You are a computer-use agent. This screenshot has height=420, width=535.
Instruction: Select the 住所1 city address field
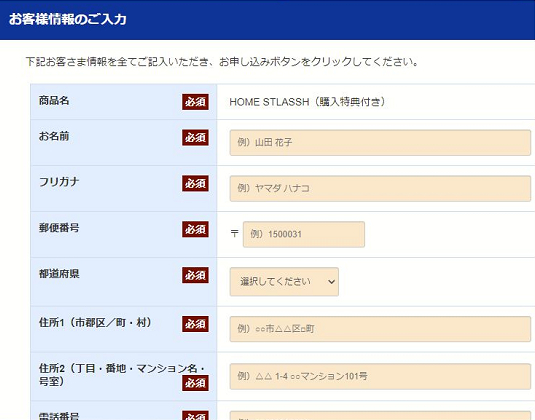[380, 329]
